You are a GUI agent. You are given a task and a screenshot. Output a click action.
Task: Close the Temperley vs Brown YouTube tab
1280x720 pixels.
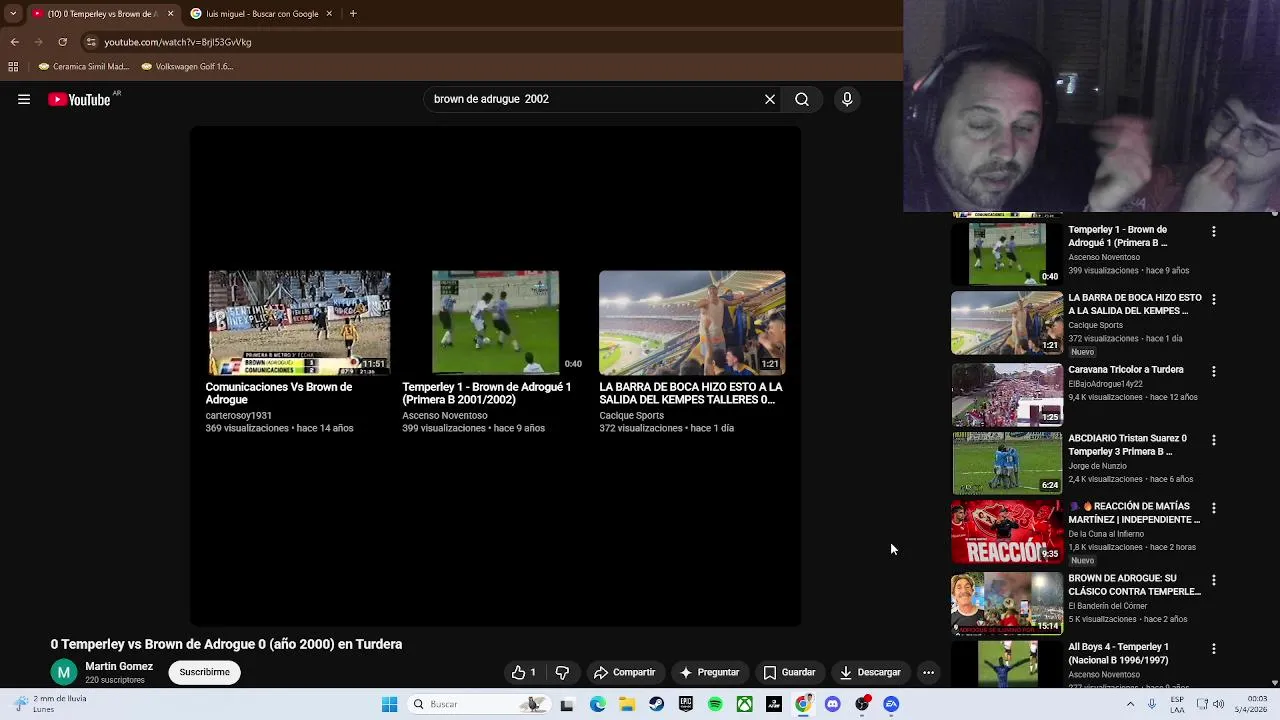(170, 14)
